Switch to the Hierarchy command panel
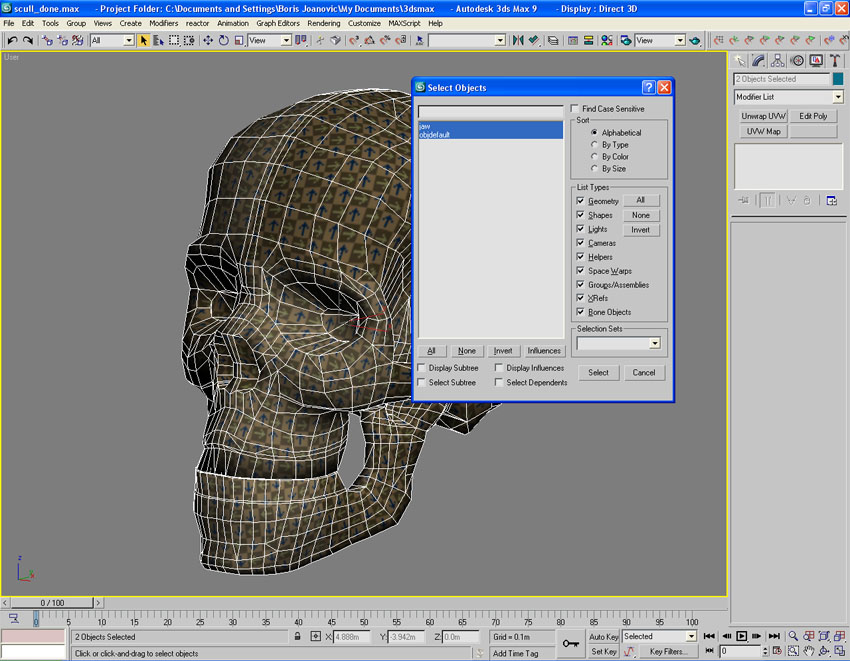Screen dimensions: 850x661 pos(777,61)
